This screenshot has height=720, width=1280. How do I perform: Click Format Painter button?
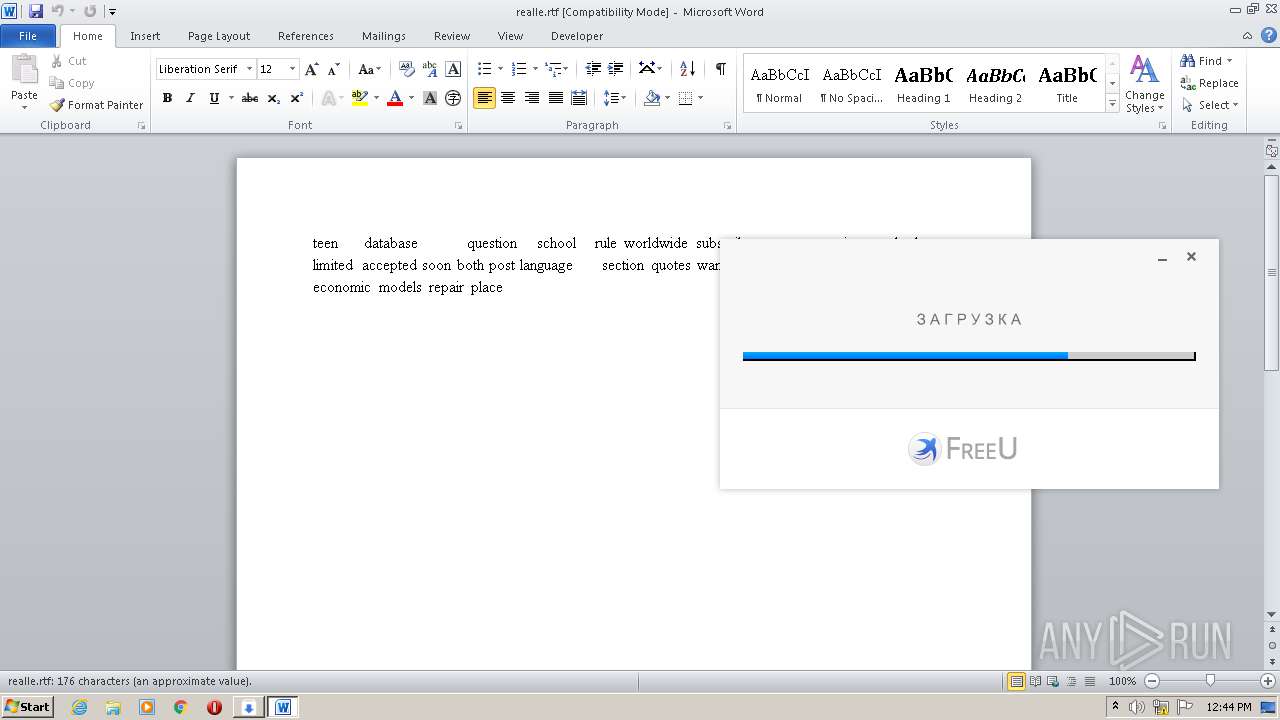[96, 105]
